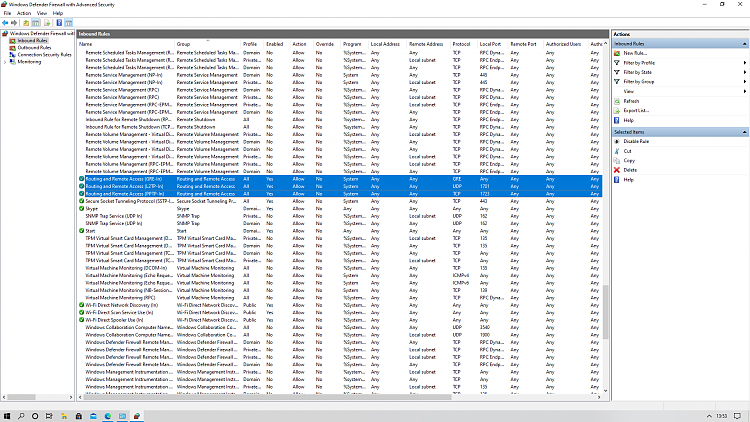Click the green check icon beside Start rule
The image size is (750, 422).
(82, 231)
